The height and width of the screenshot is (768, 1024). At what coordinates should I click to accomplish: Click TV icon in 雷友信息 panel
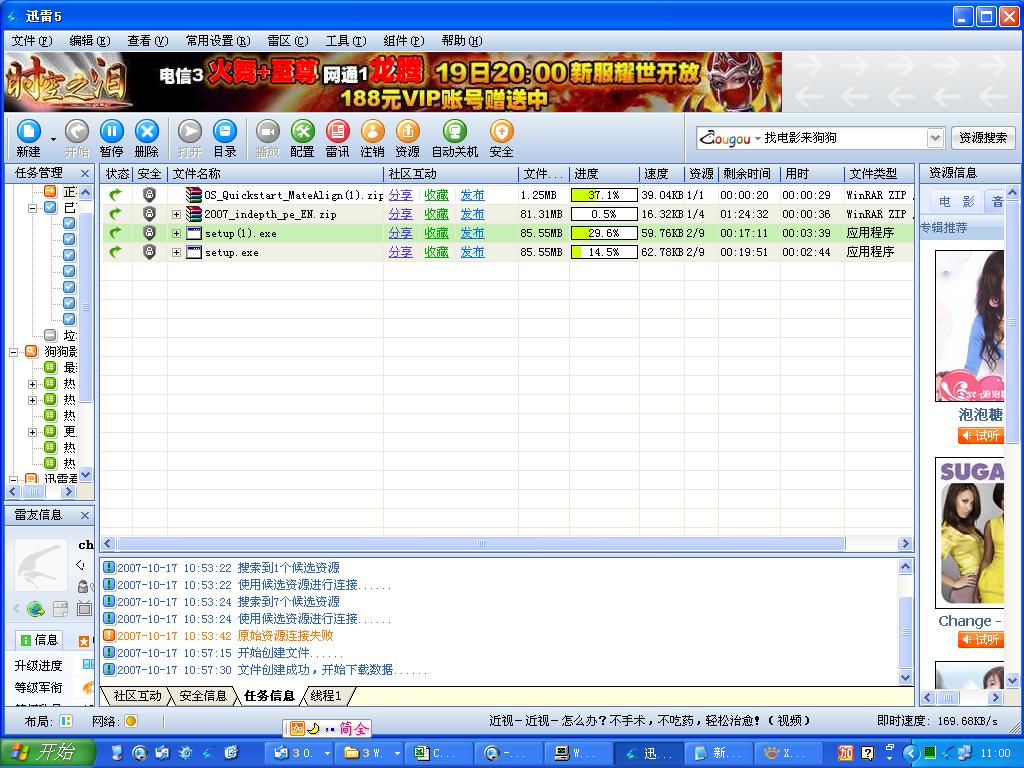[x=84, y=609]
